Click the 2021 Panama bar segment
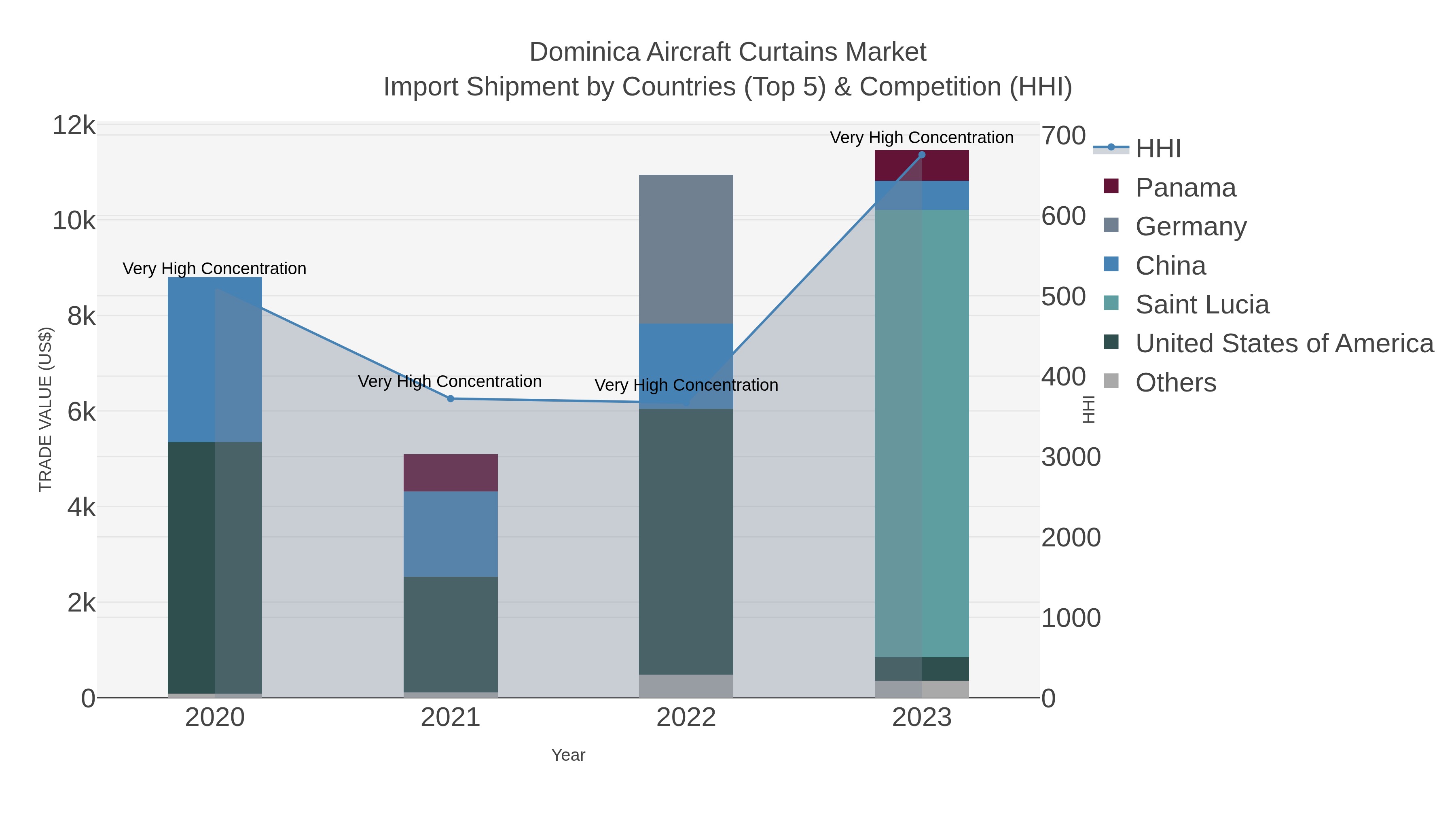 [x=451, y=472]
